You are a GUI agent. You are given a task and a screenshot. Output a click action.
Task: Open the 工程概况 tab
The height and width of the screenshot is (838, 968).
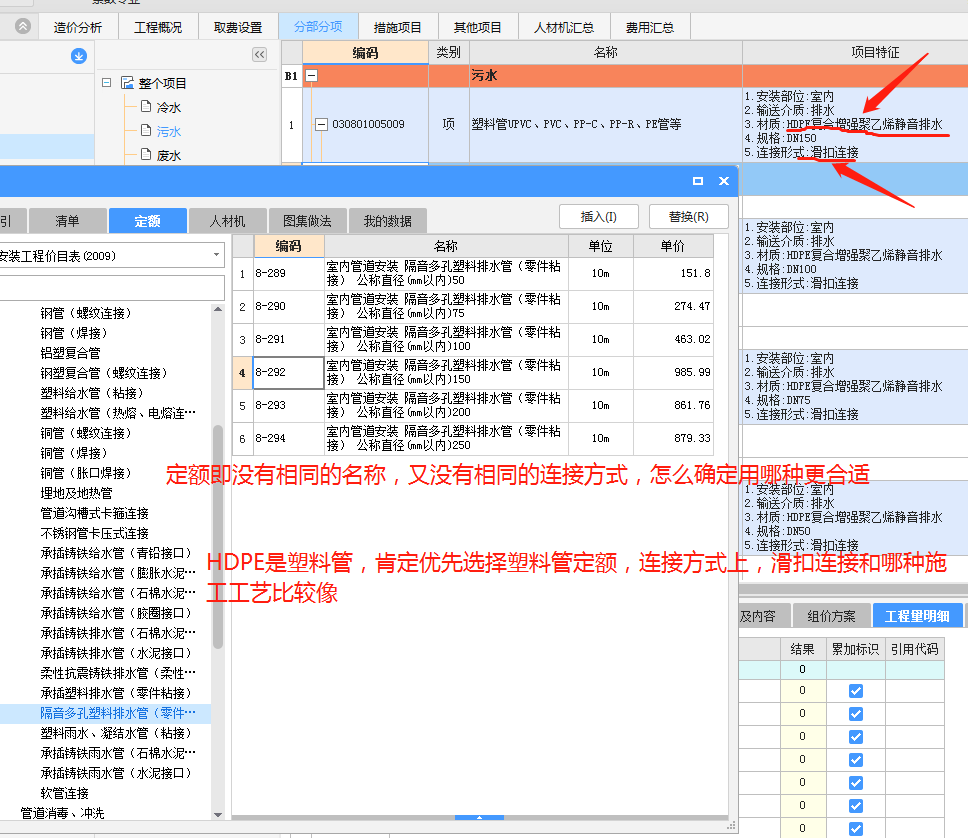click(x=158, y=28)
